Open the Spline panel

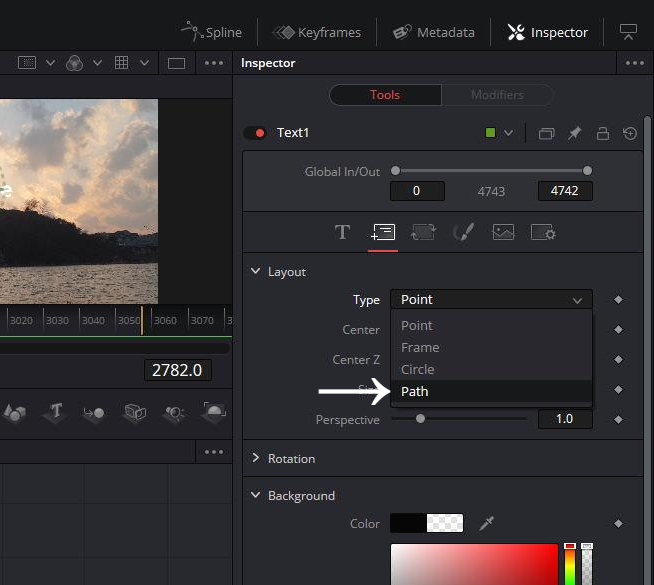coord(211,32)
